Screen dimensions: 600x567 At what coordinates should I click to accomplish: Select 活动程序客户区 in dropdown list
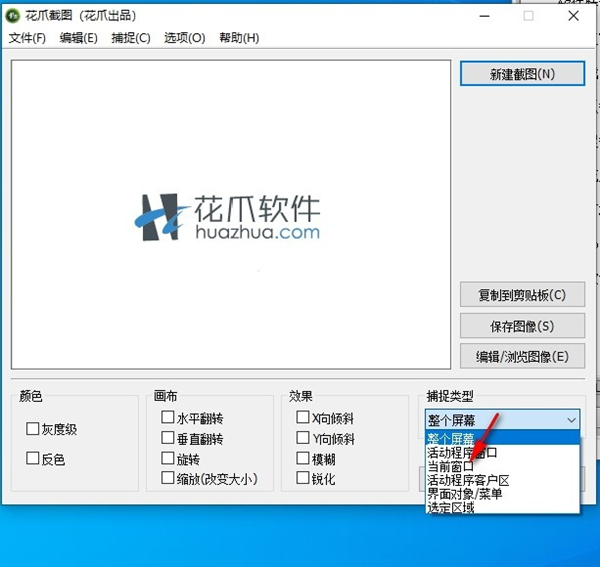pyautogui.click(x=503, y=480)
